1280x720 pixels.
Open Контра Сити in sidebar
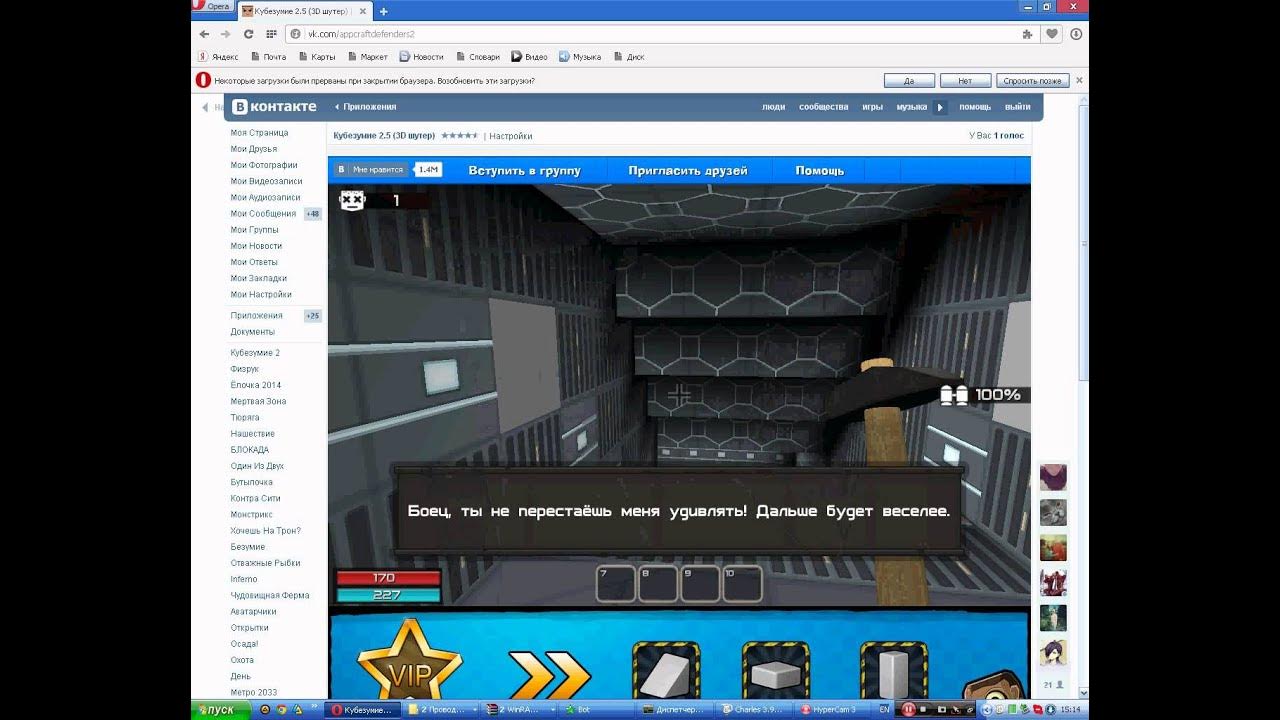255,498
